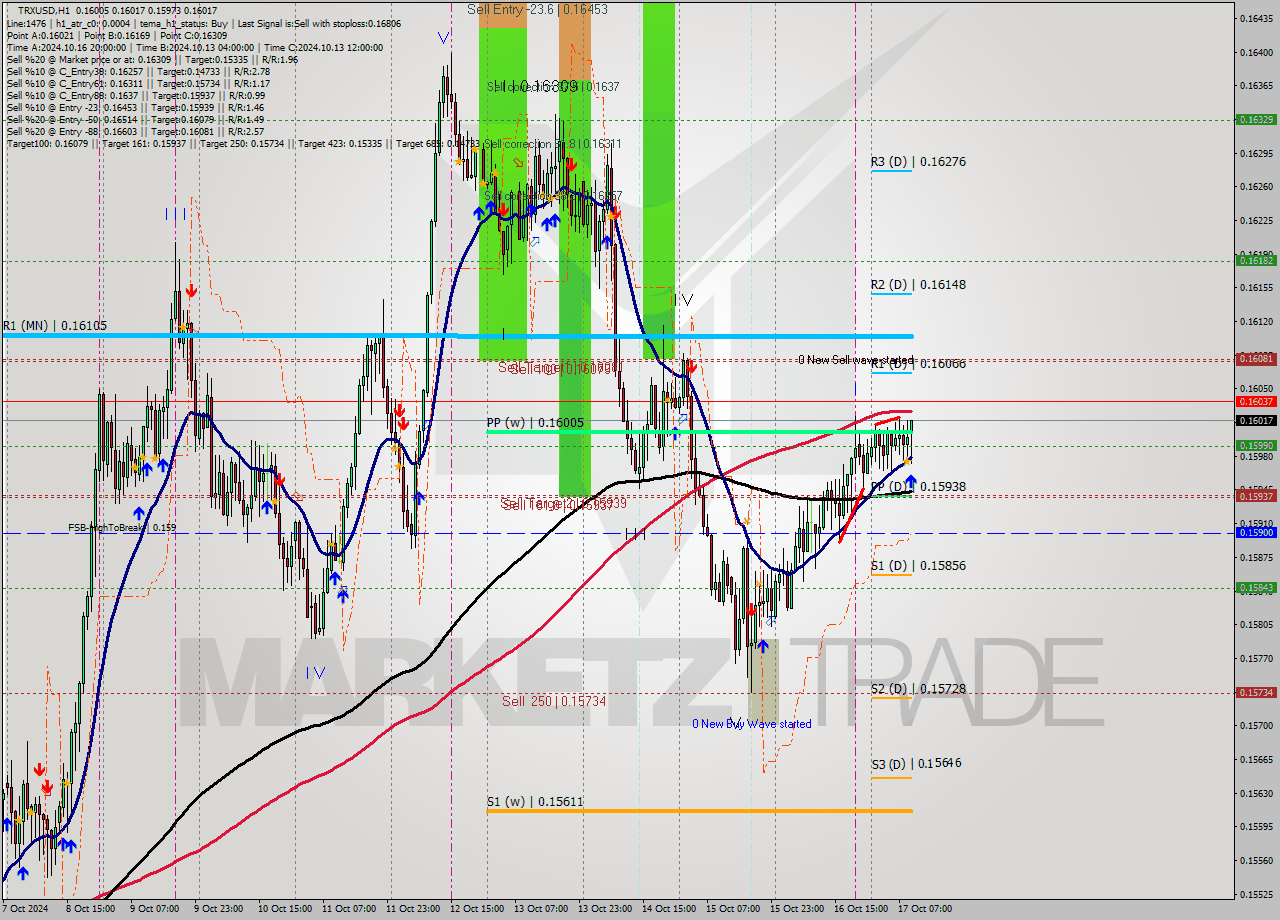Select the R2 (D) | 0.16148 pivot label

918,285
